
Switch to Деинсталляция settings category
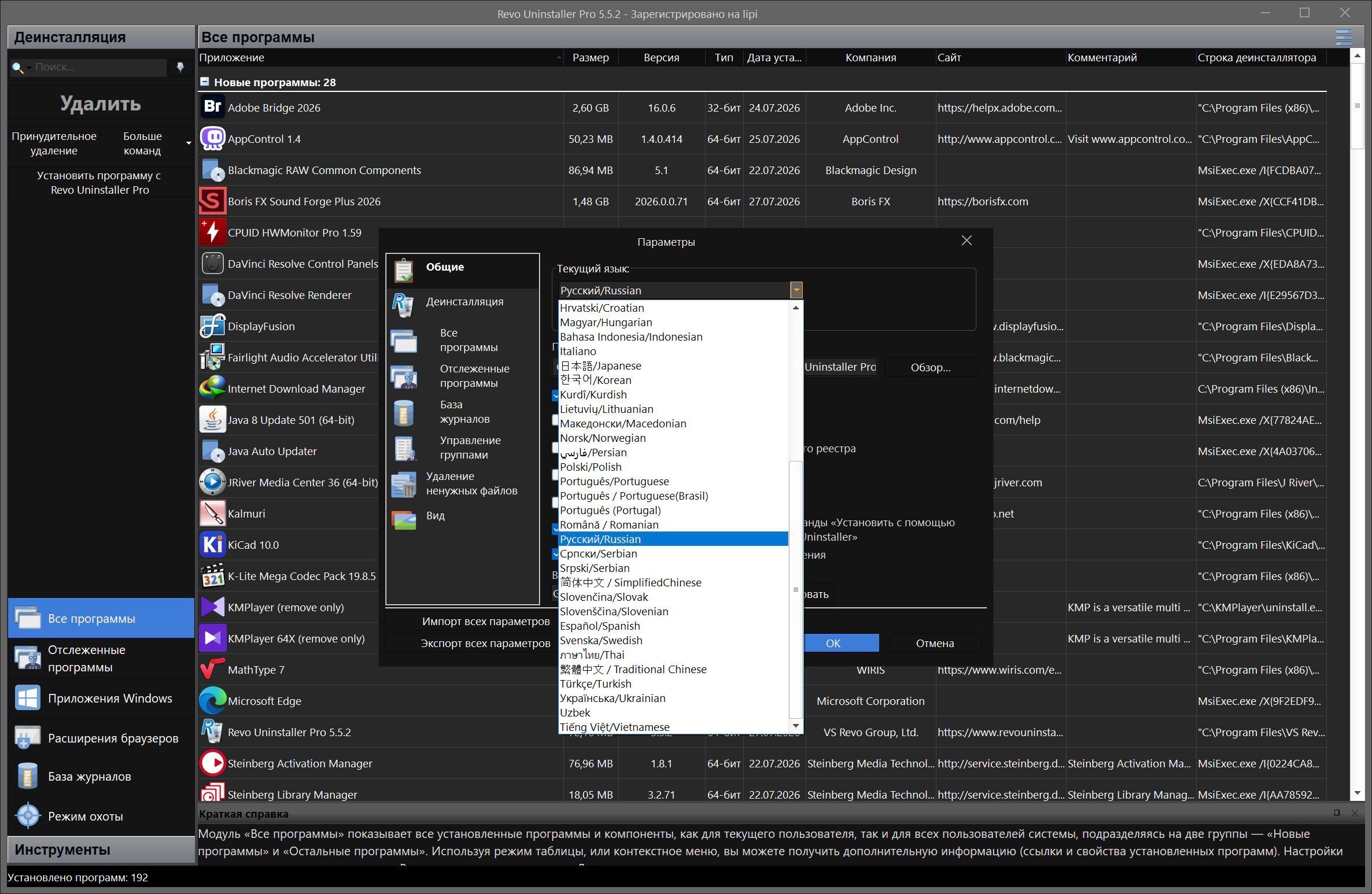tap(463, 302)
